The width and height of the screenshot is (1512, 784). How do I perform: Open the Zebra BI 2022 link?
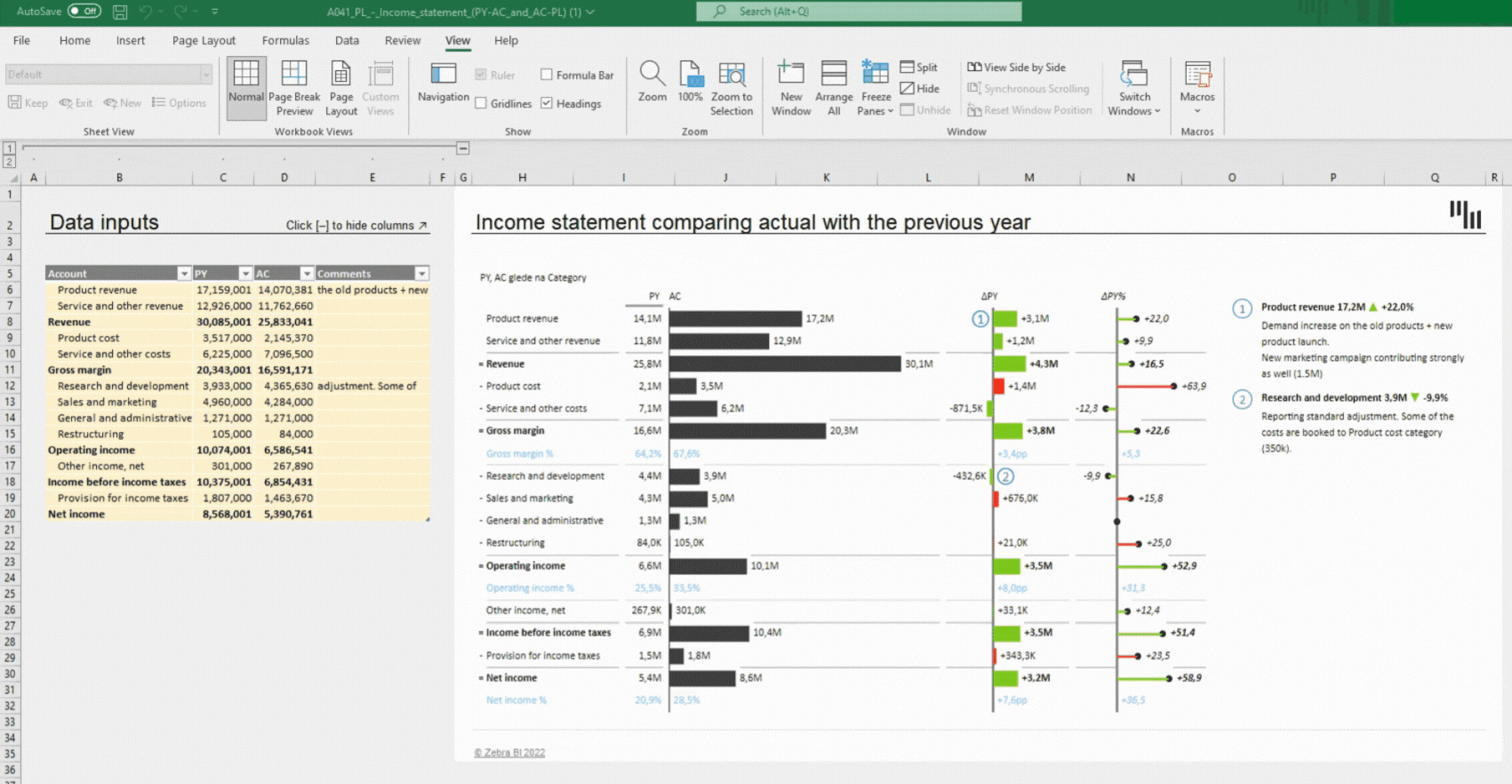509,753
